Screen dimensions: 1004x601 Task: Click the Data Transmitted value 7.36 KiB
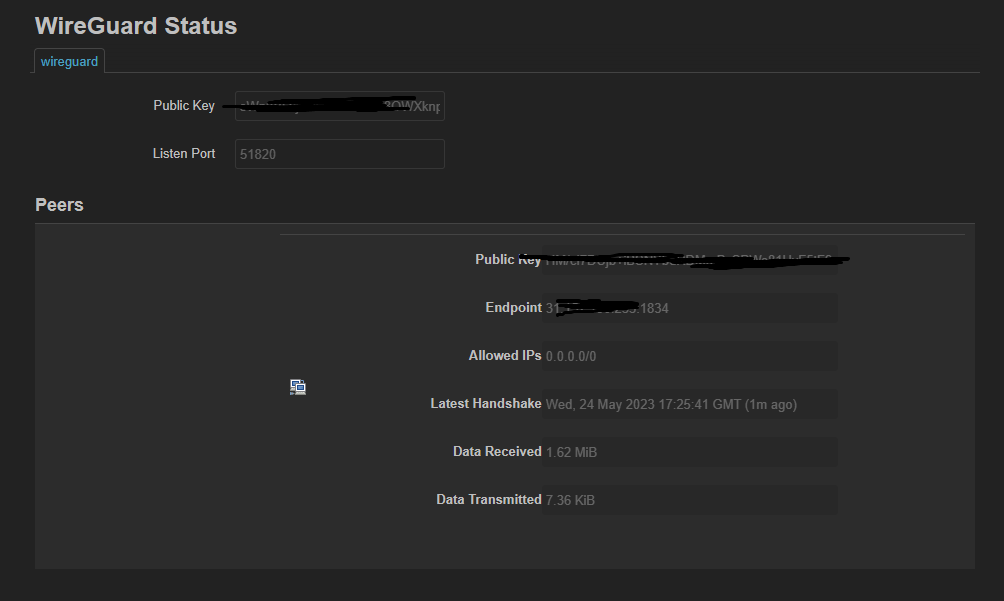tap(690, 500)
